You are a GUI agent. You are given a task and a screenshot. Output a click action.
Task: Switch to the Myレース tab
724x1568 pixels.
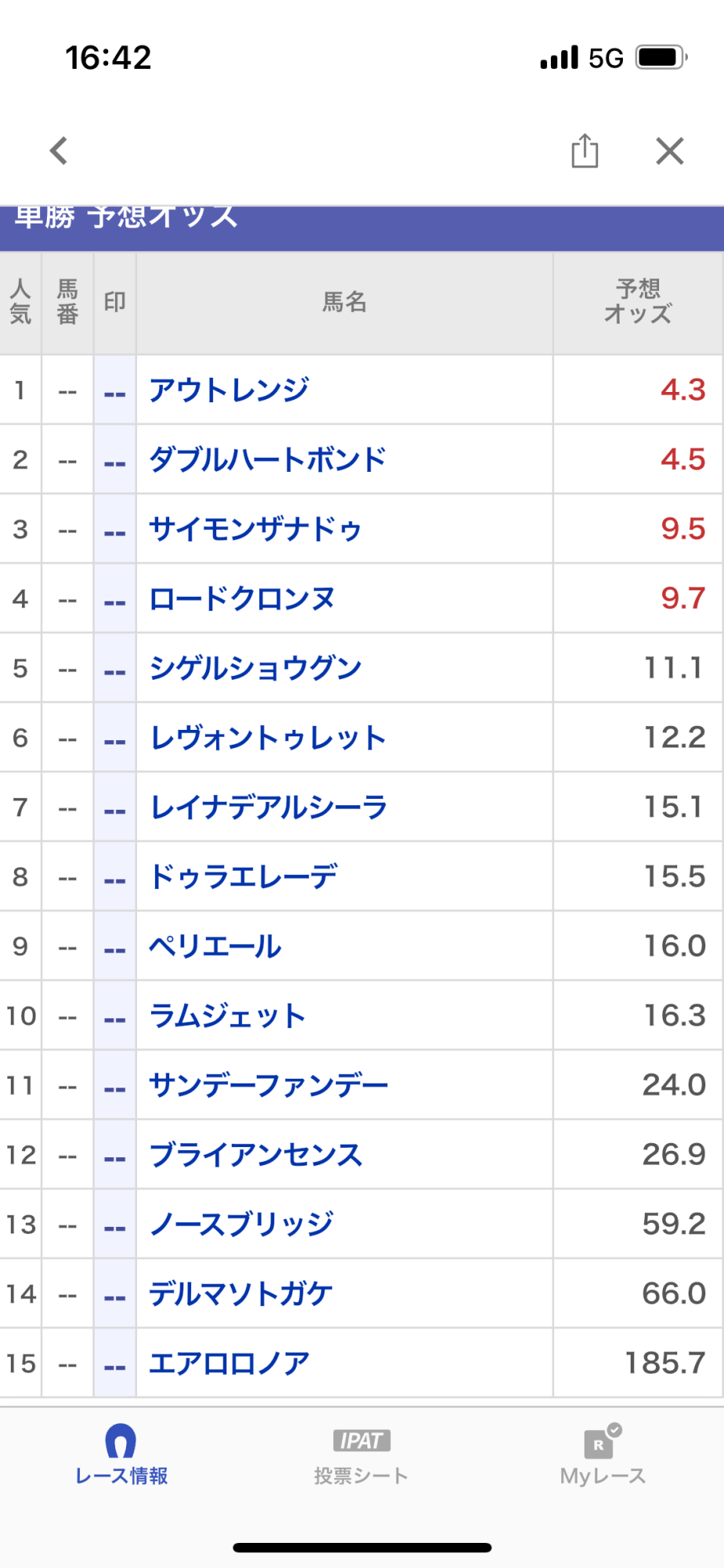[602, 1455]
